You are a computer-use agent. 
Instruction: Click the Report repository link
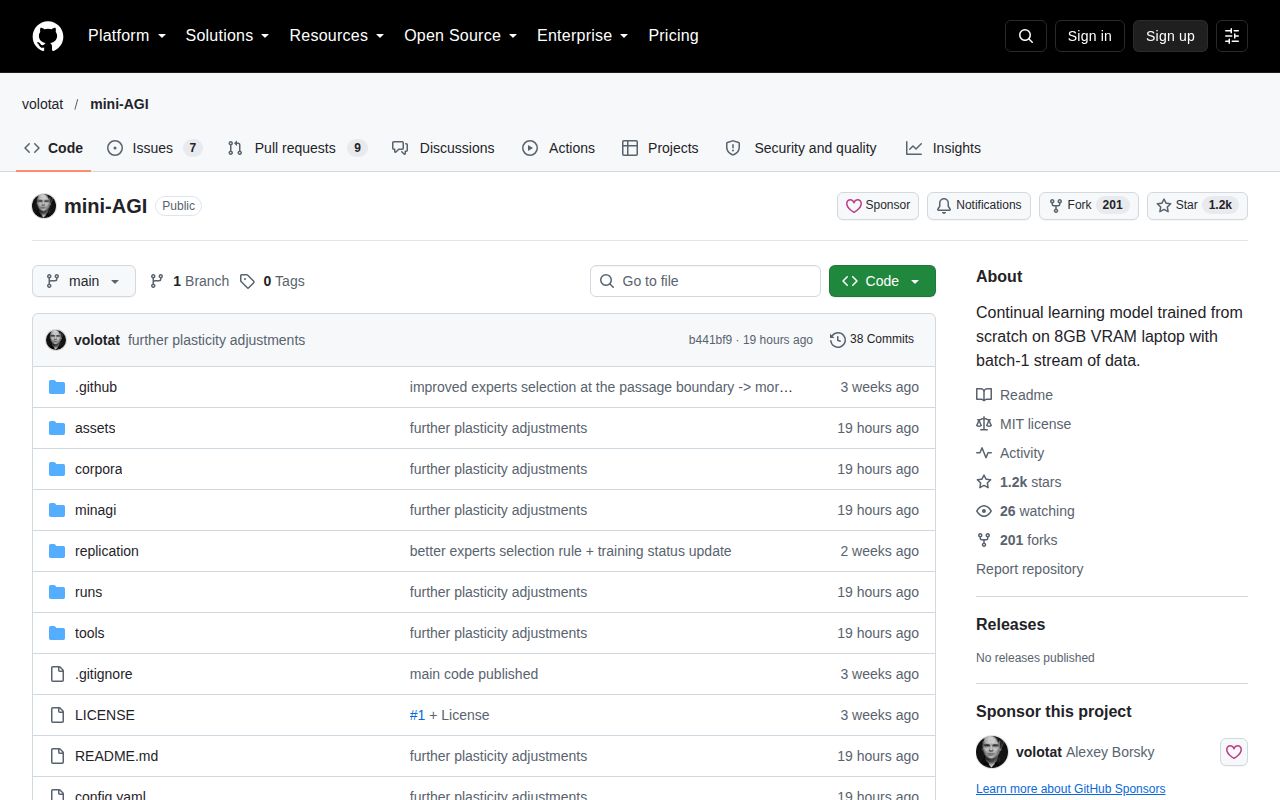pos(1030,569)
